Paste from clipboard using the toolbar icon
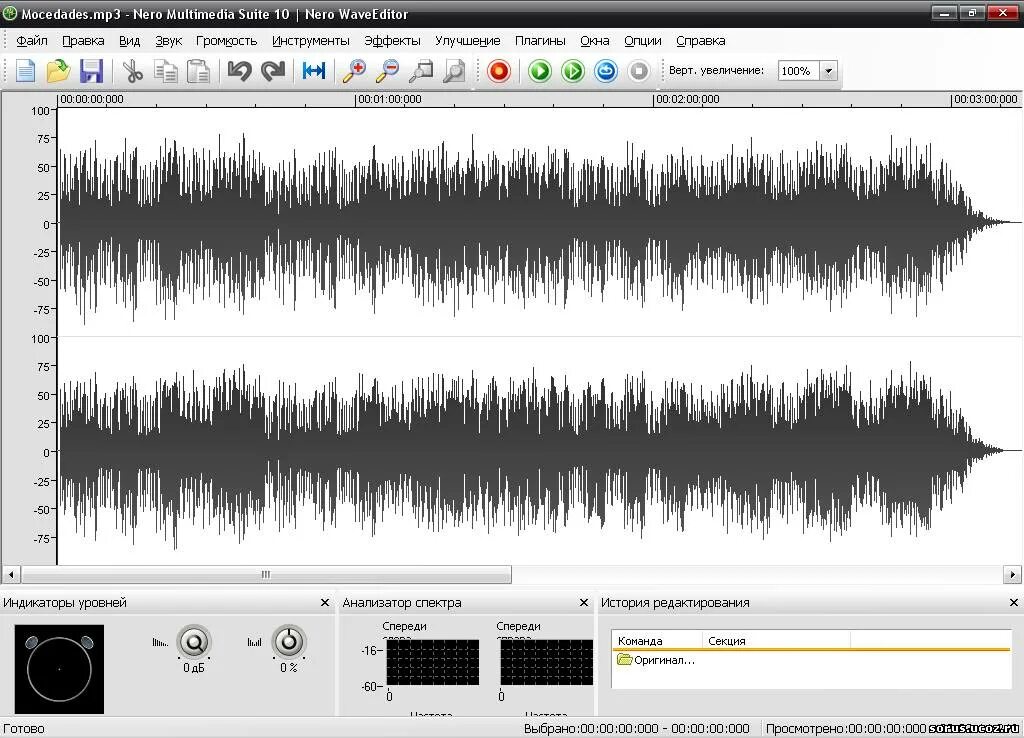 [198, 71]
